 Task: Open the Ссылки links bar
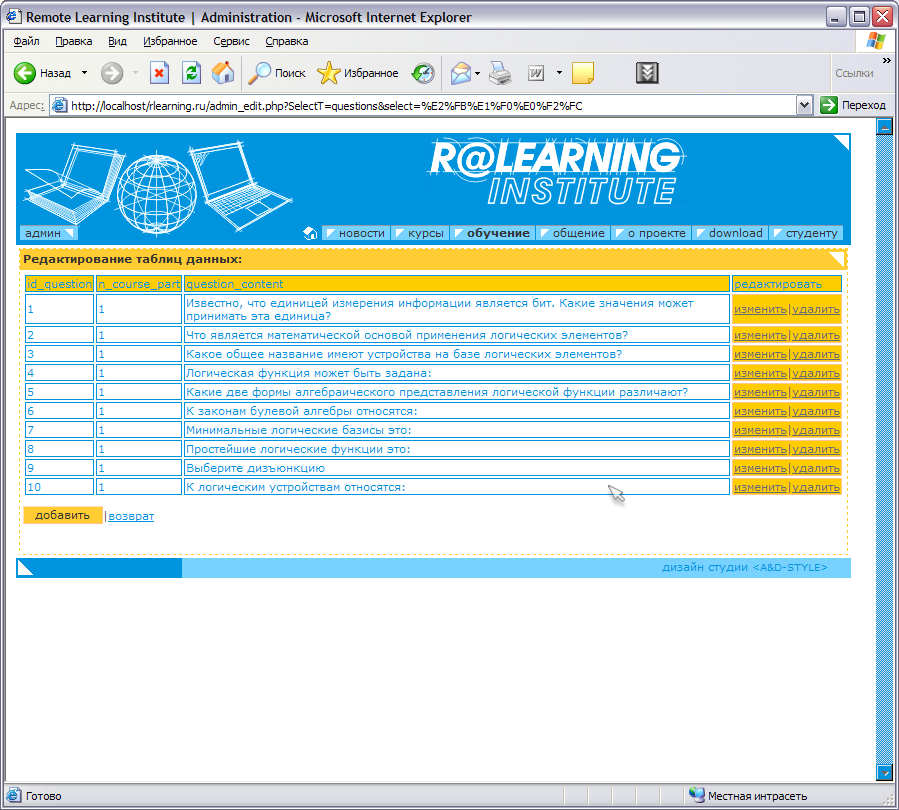click(x=854, y=73)
